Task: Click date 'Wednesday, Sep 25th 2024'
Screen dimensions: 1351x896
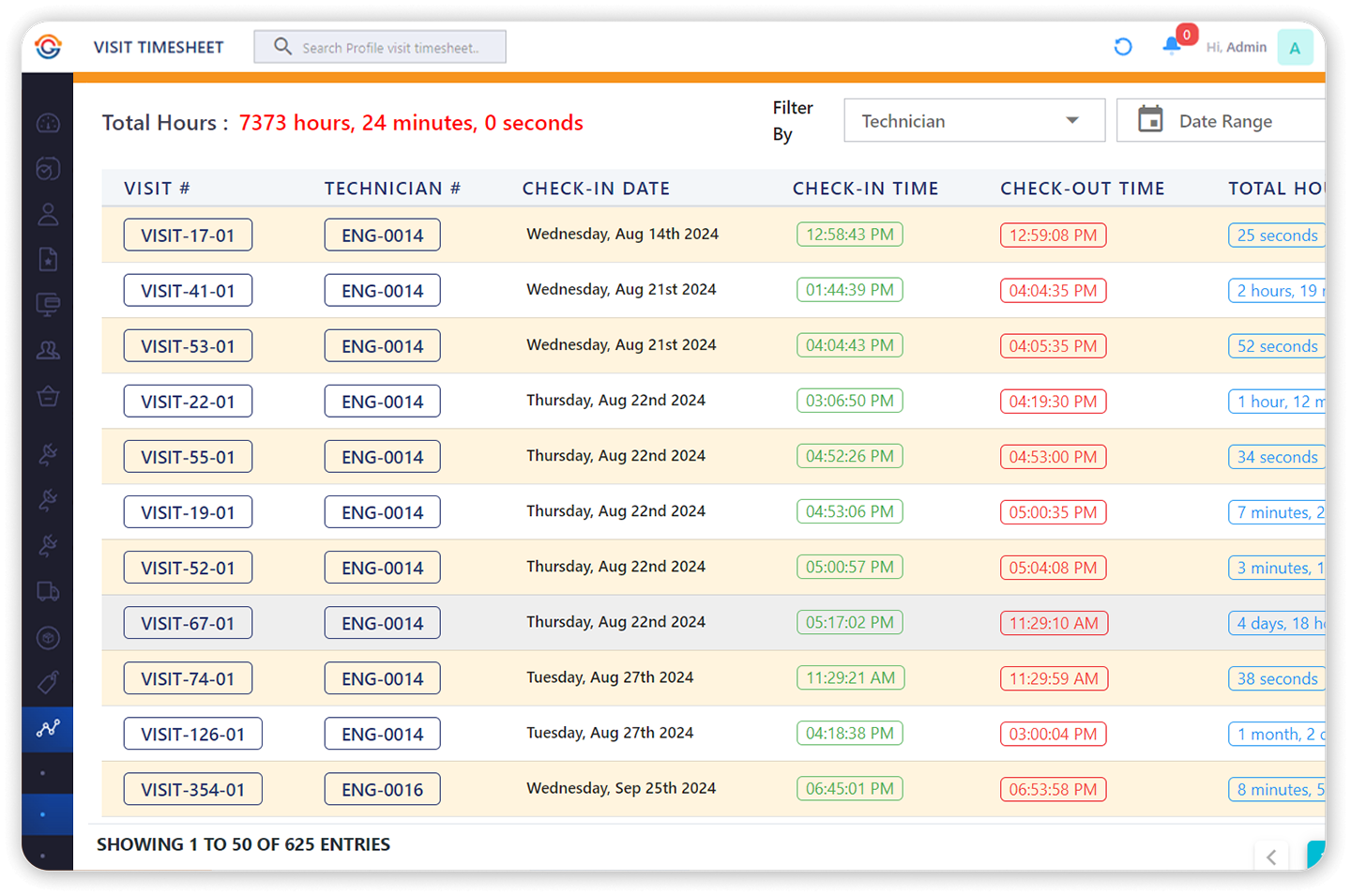Action: click(x=621, y=787)
